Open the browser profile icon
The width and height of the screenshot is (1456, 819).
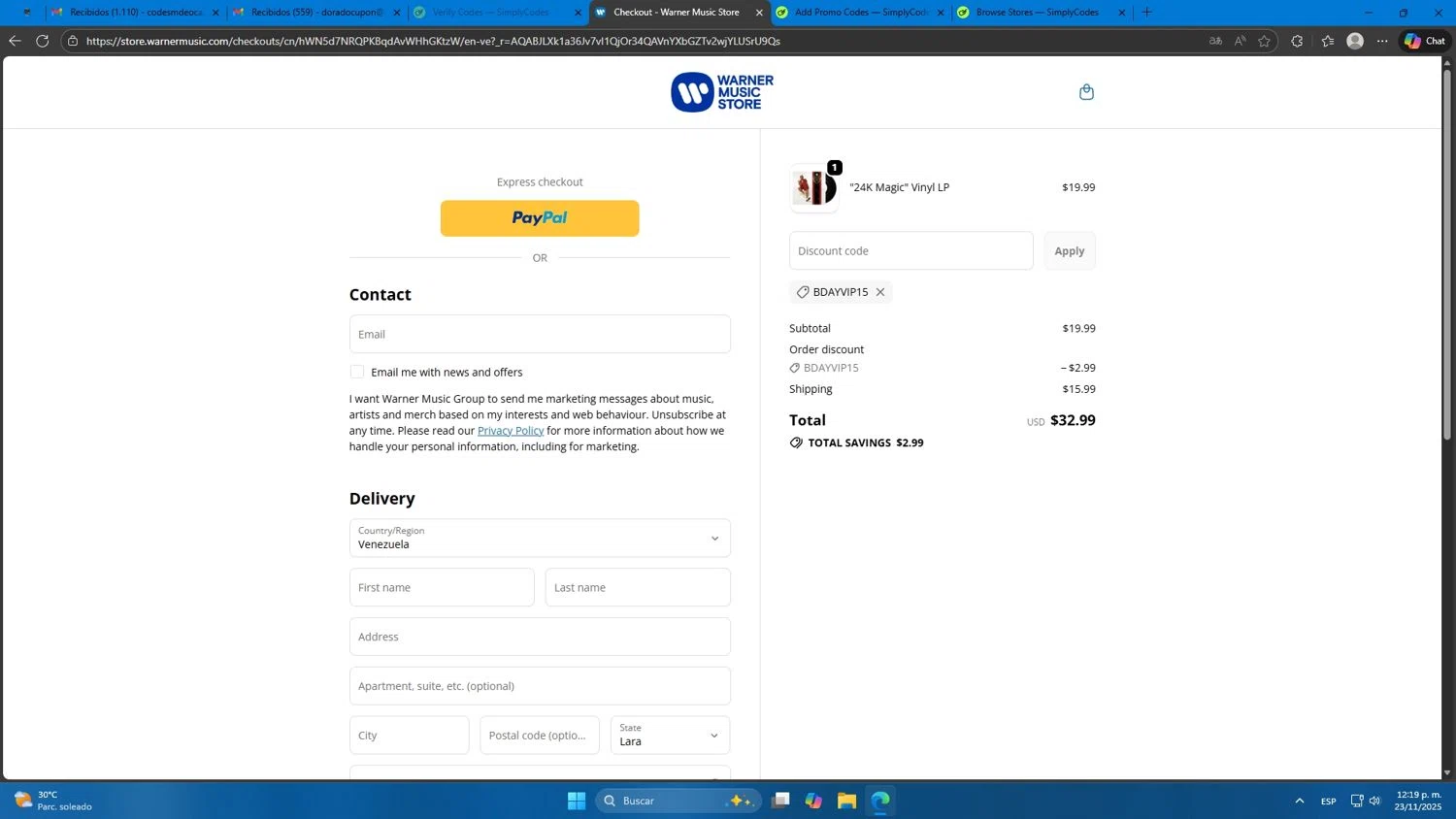coord(1355,41)
